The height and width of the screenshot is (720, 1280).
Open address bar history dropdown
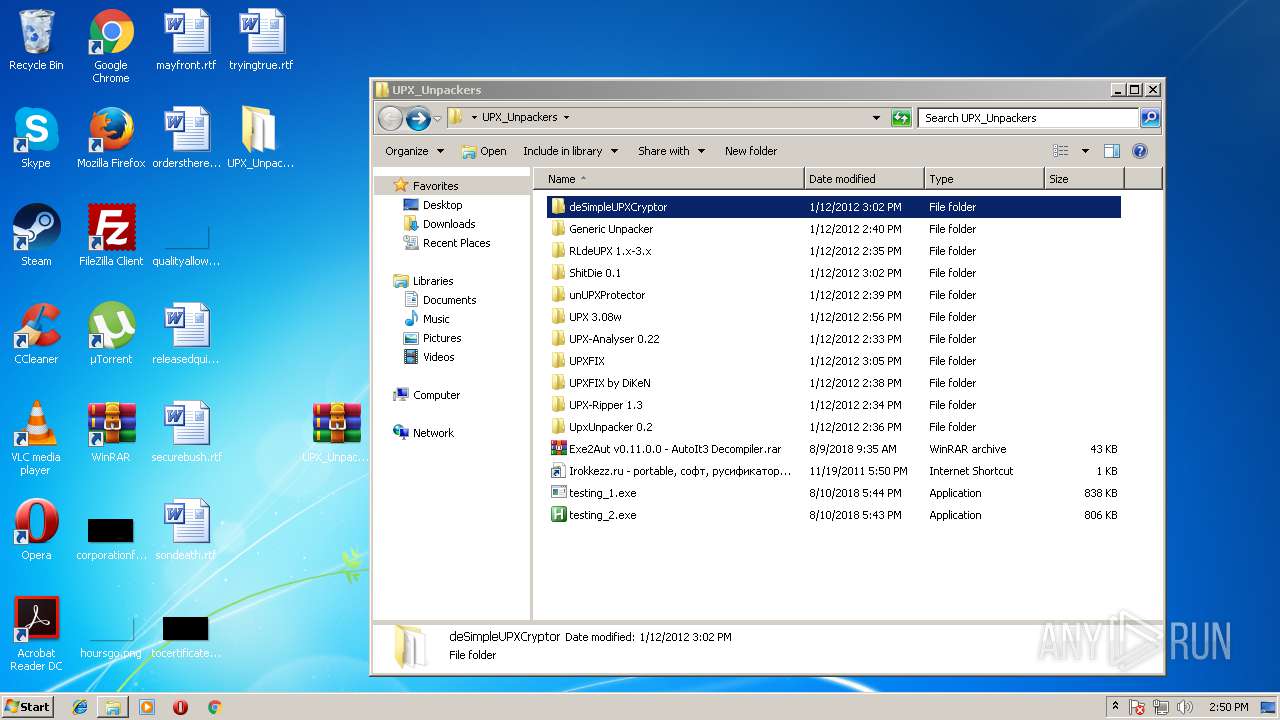tap(877, 118)
